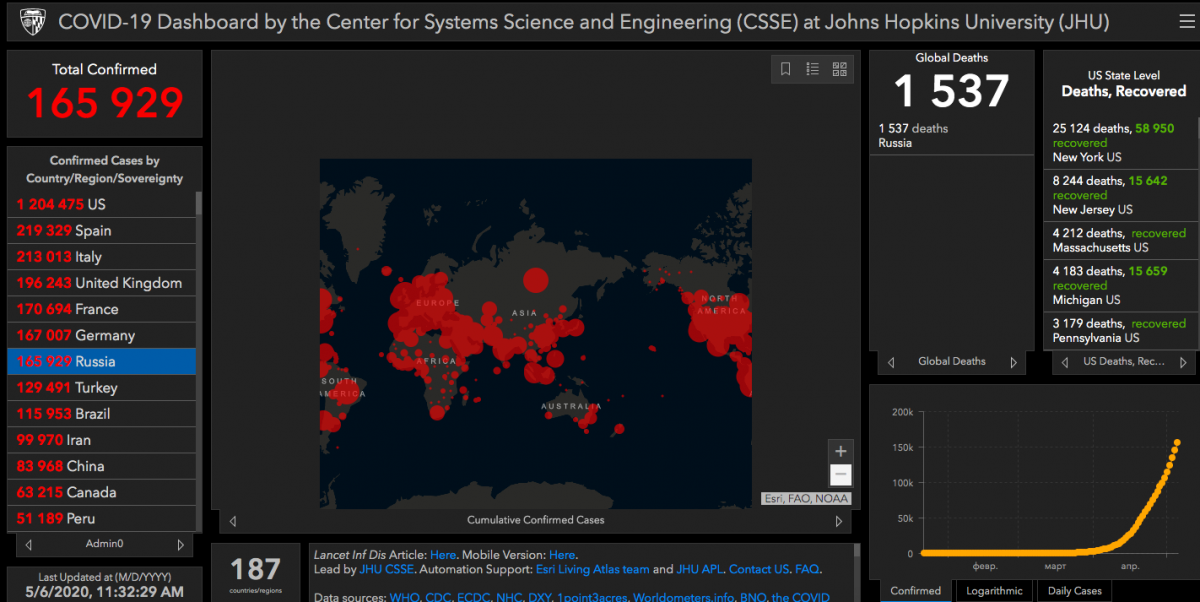Image resolution: width=1200 pixels, height=602 pixels.
Task: Click the large red circle over Russia
Action: [x=537, y=280]
